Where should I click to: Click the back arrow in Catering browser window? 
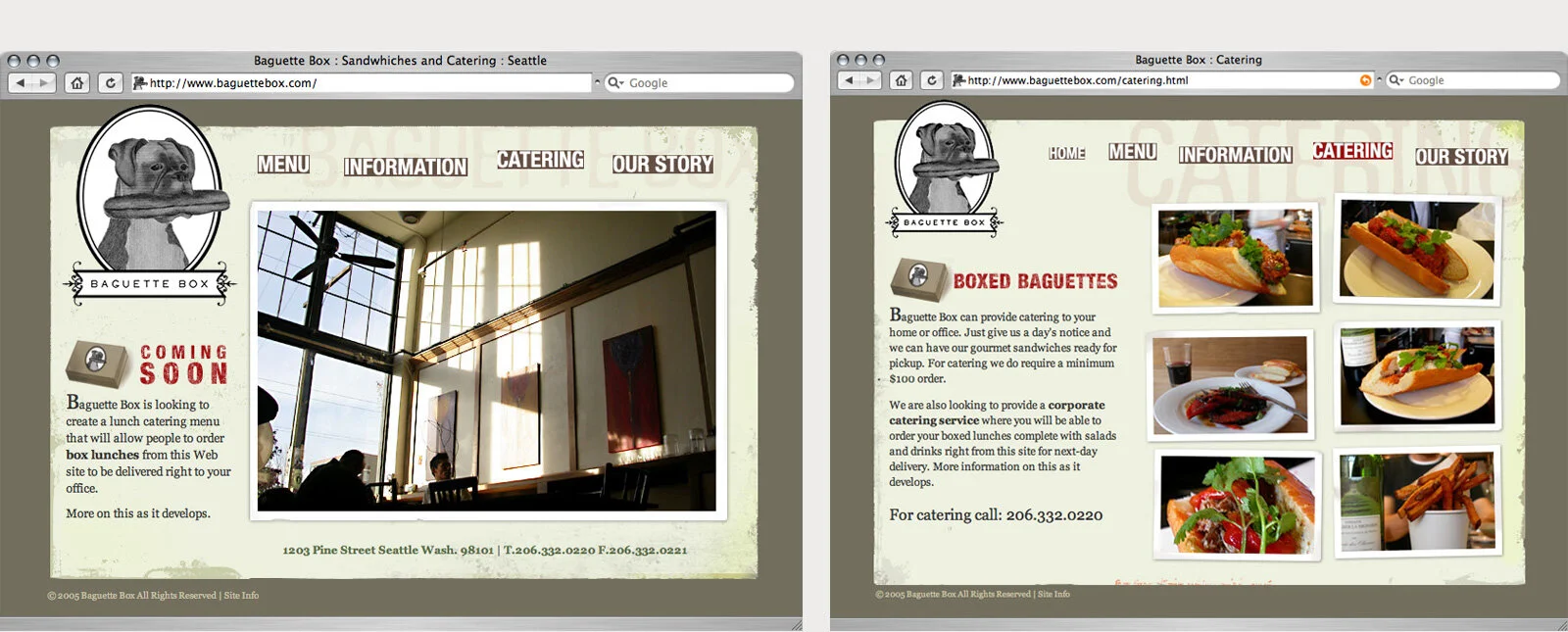pyautogui.click(x=850, y=80)
